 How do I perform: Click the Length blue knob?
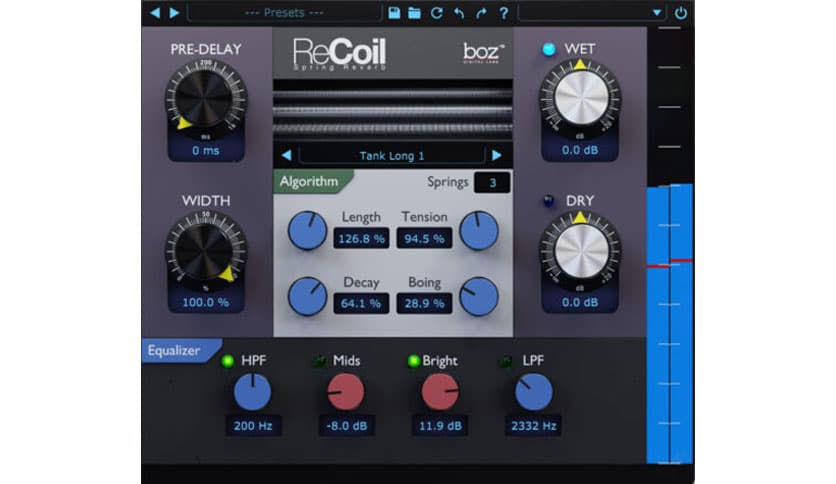click(308, 231)
